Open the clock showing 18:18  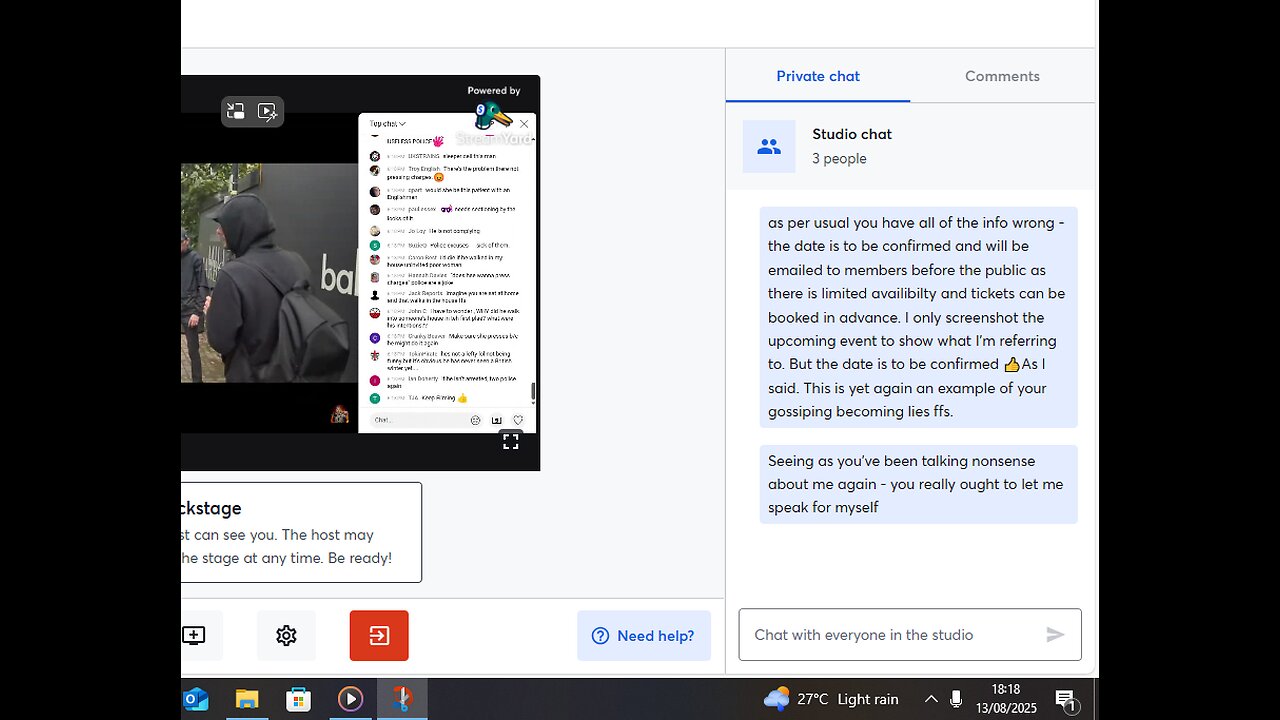coord(1006,699)
